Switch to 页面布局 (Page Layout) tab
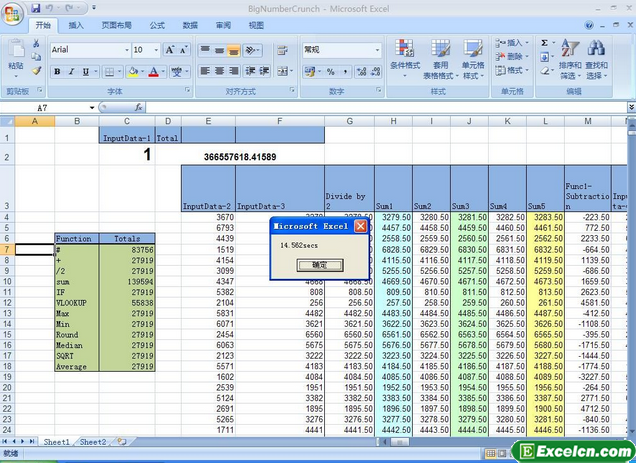 (x=116, y=25)
